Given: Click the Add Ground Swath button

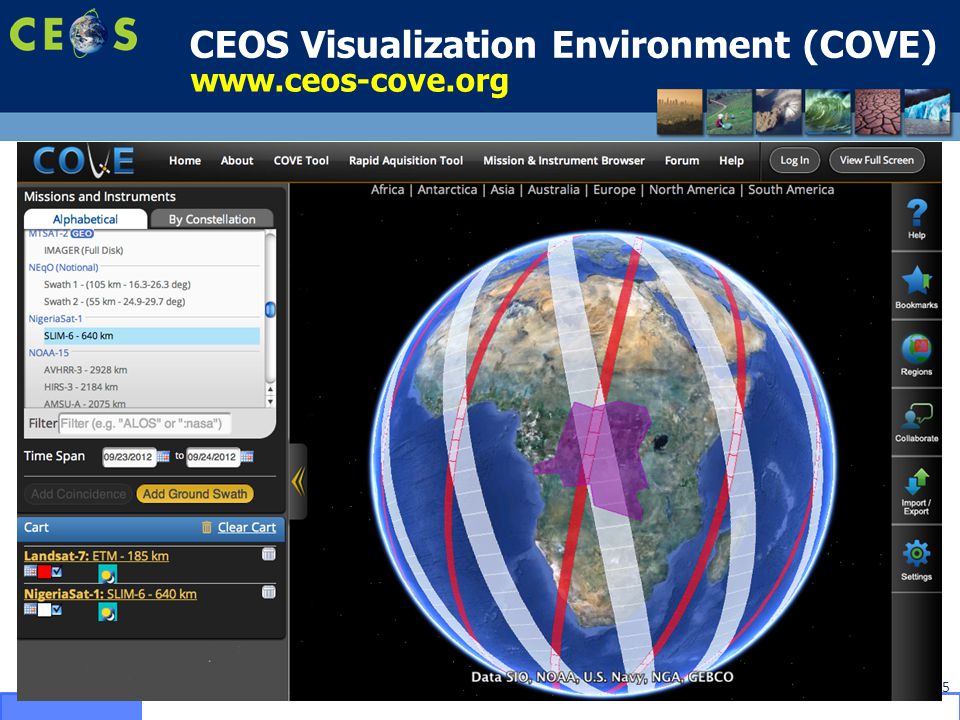Looking at the screenshot, I should (195, 494).
